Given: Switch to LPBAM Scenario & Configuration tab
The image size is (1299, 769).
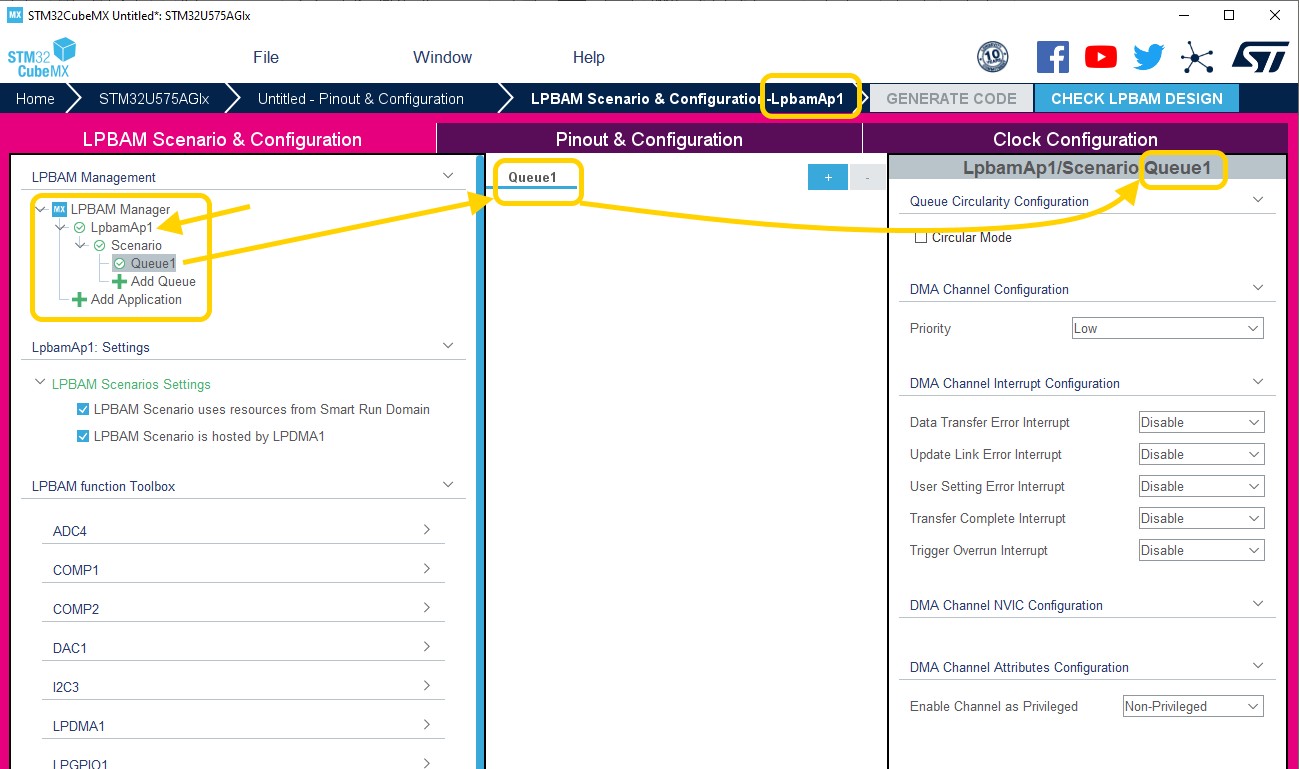Looking at the screenshot, I should pyautogui.click(x=222, y=139).
